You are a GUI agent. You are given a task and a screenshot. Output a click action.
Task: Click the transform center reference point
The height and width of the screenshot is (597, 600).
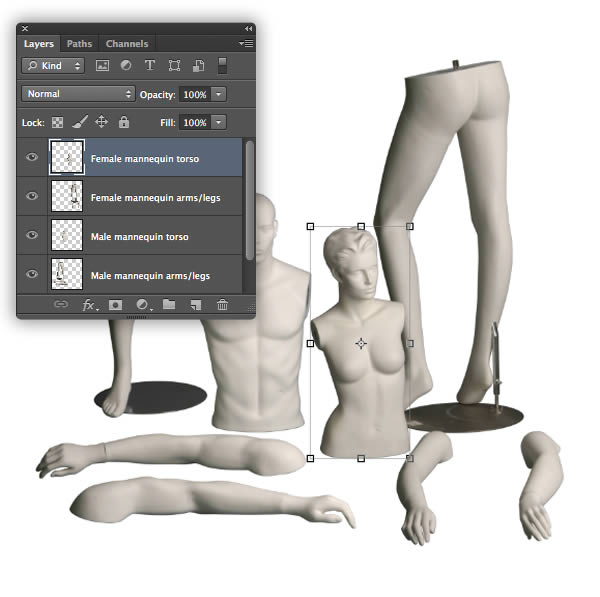[x=361, y=343]
